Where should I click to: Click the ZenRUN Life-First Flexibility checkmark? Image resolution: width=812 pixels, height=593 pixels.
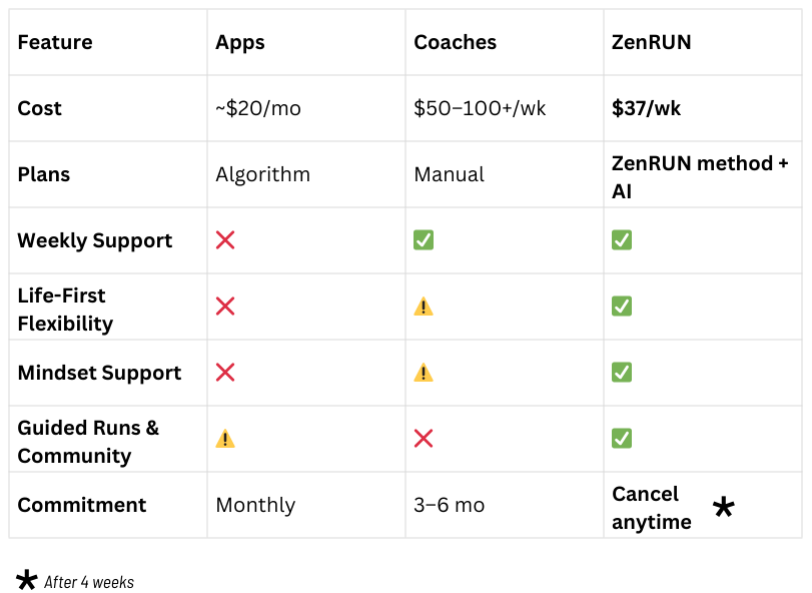pyautogui.click(x=621, y=306)
